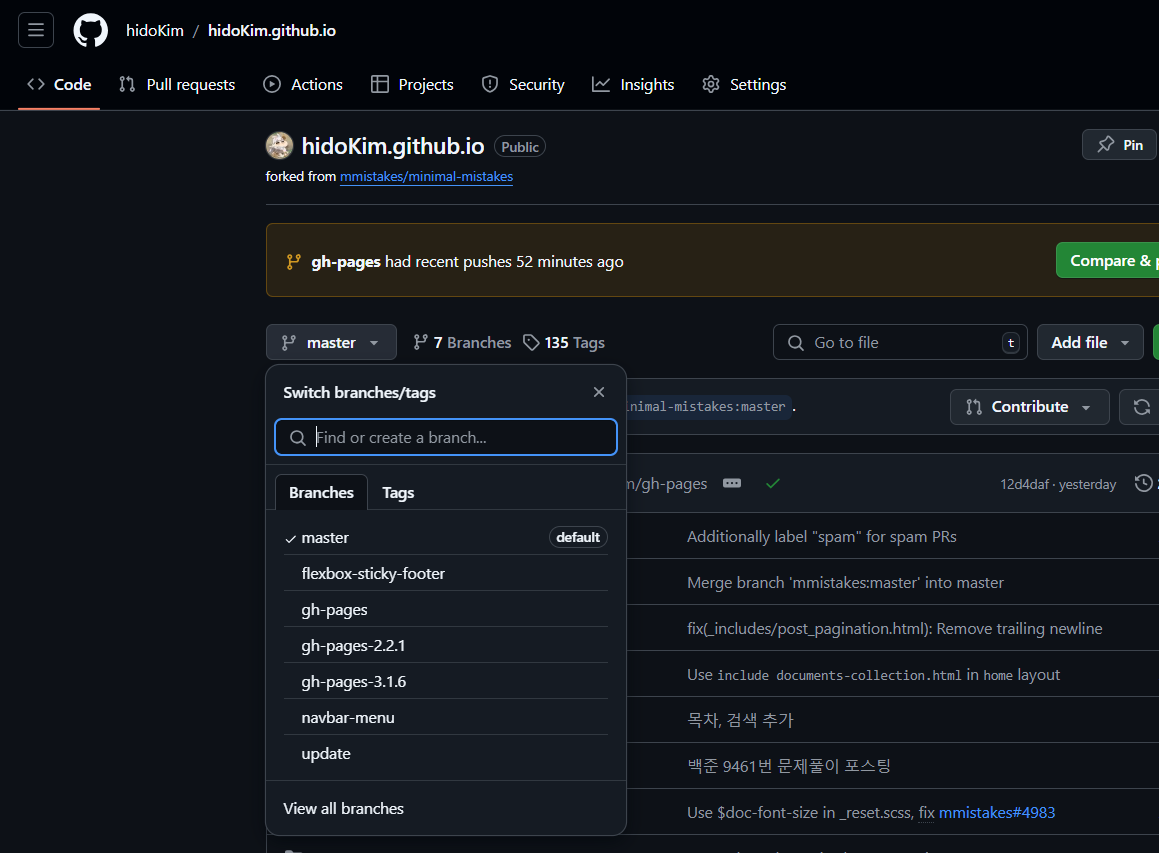1159x853 pixels.
Task: Open commit history clock icon
Action: coord(1143,483)
